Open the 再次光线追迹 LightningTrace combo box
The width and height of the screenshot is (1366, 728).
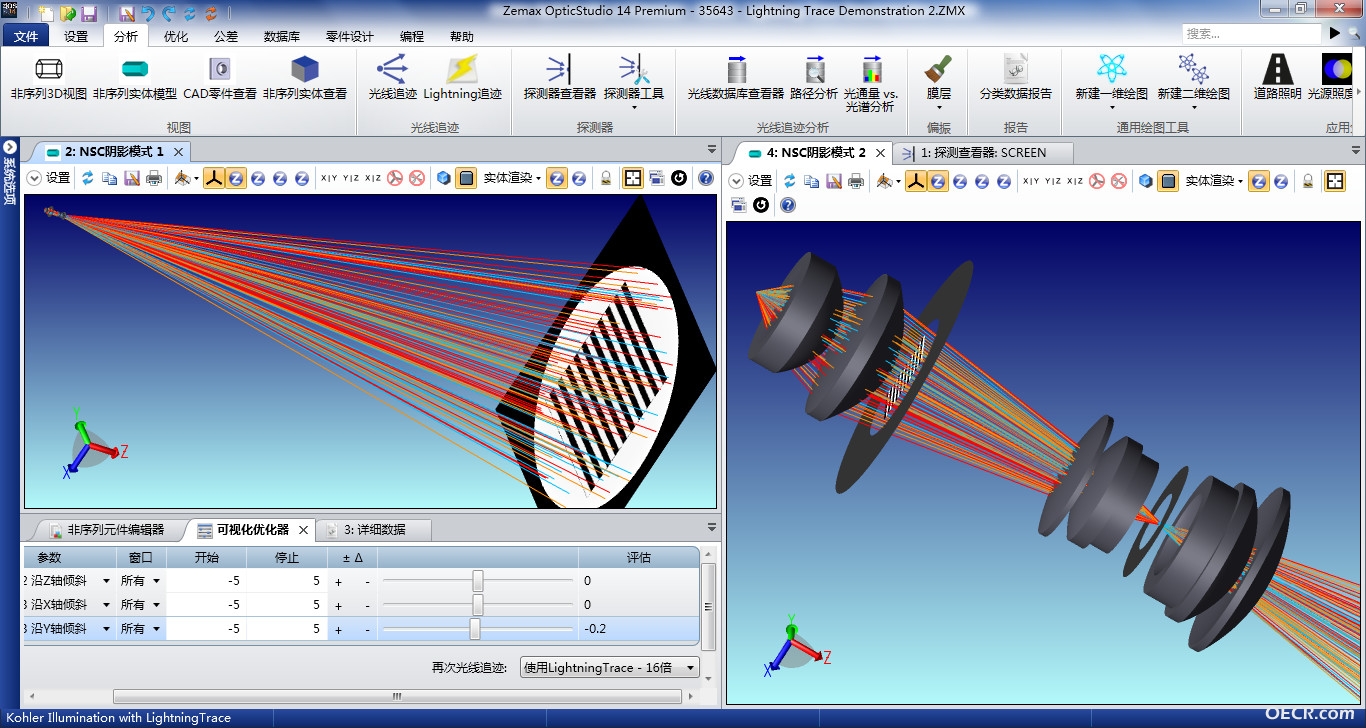pos(610,667)
